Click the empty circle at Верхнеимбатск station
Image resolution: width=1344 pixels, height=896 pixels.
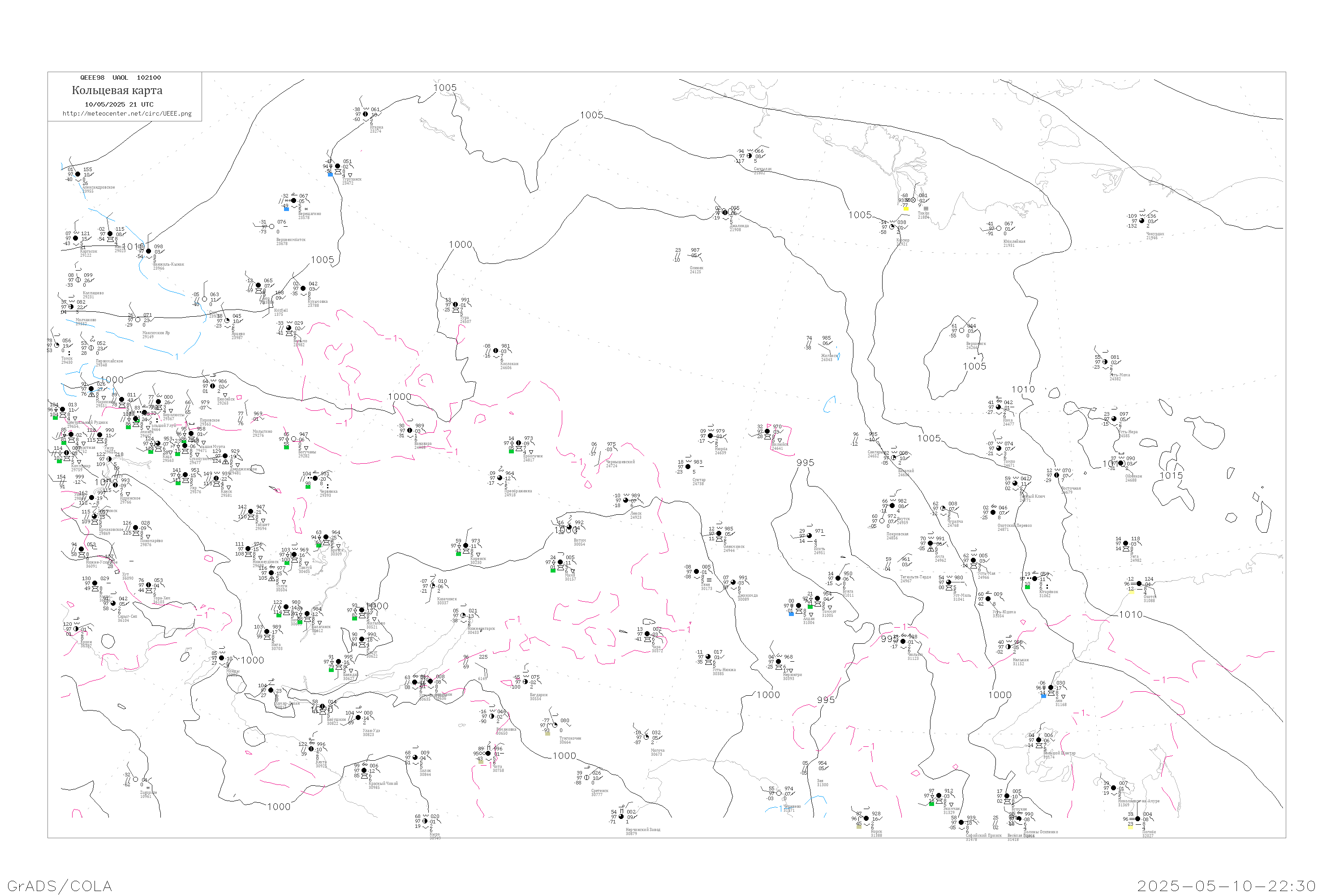click(271, 227)
